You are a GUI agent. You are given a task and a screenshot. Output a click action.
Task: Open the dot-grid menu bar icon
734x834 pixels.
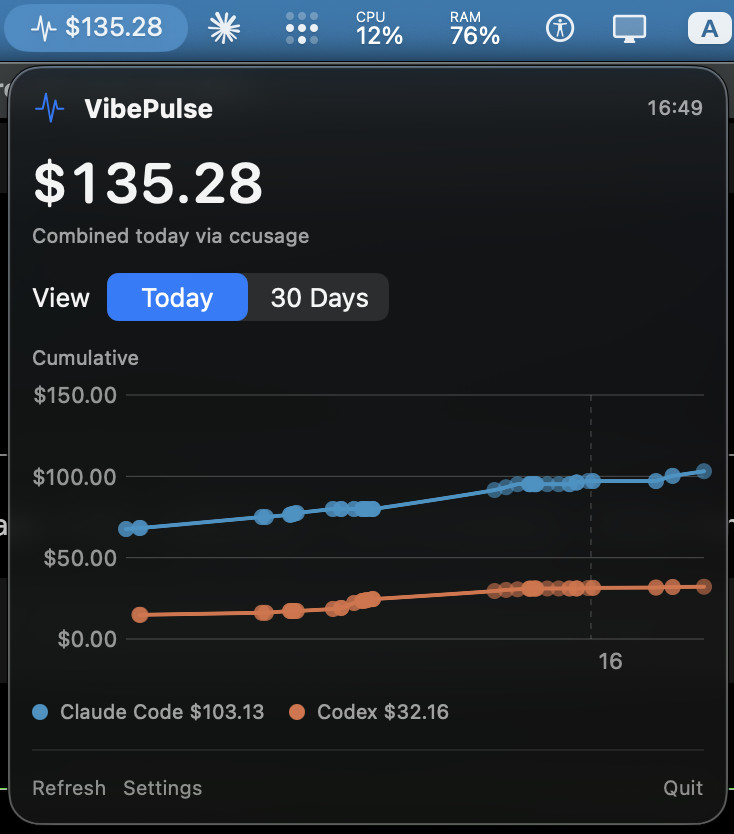pos(302,28)
